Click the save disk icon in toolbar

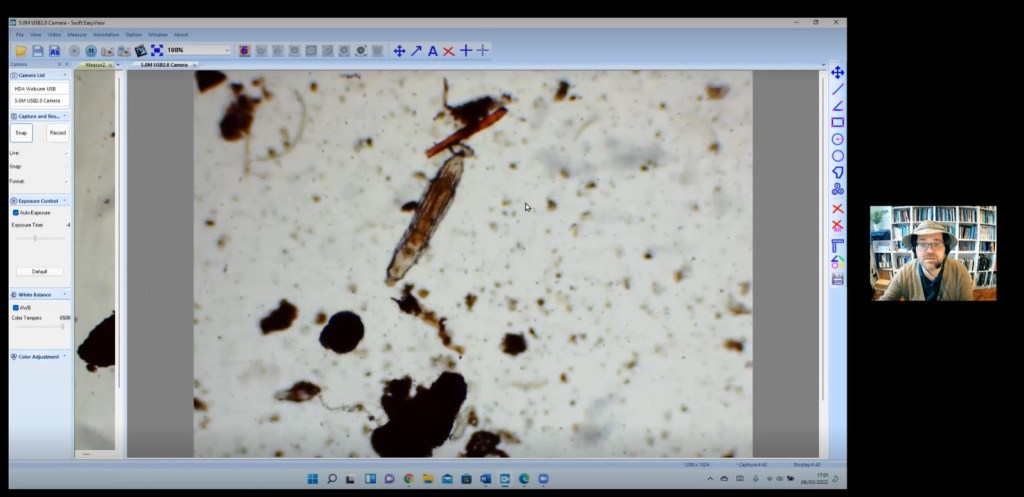(x=38, y=50)
